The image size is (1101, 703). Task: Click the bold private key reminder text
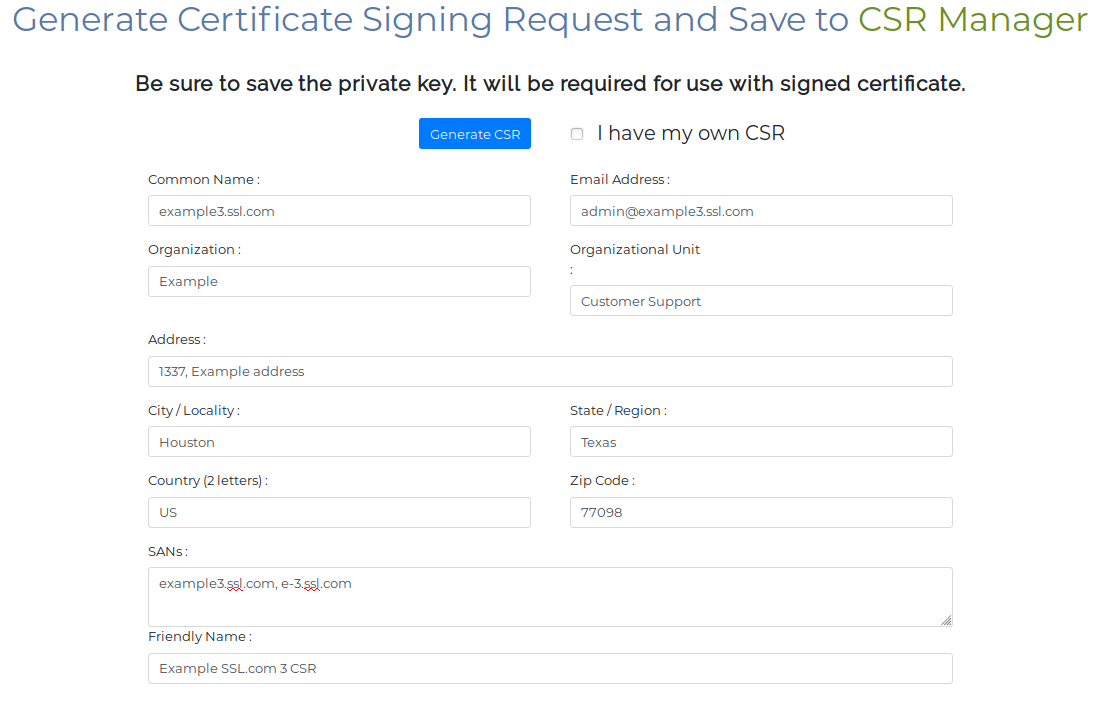[550, 84]
